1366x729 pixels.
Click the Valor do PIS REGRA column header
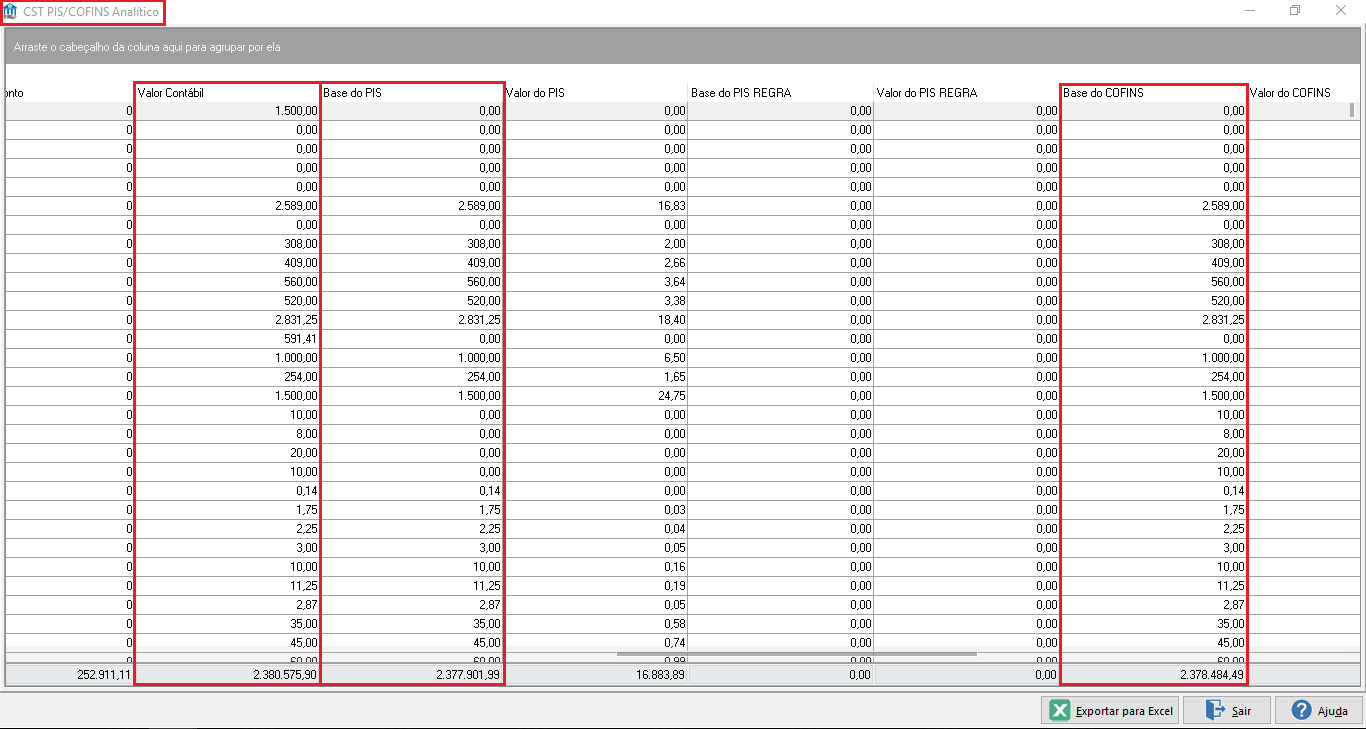coord(967,93)
